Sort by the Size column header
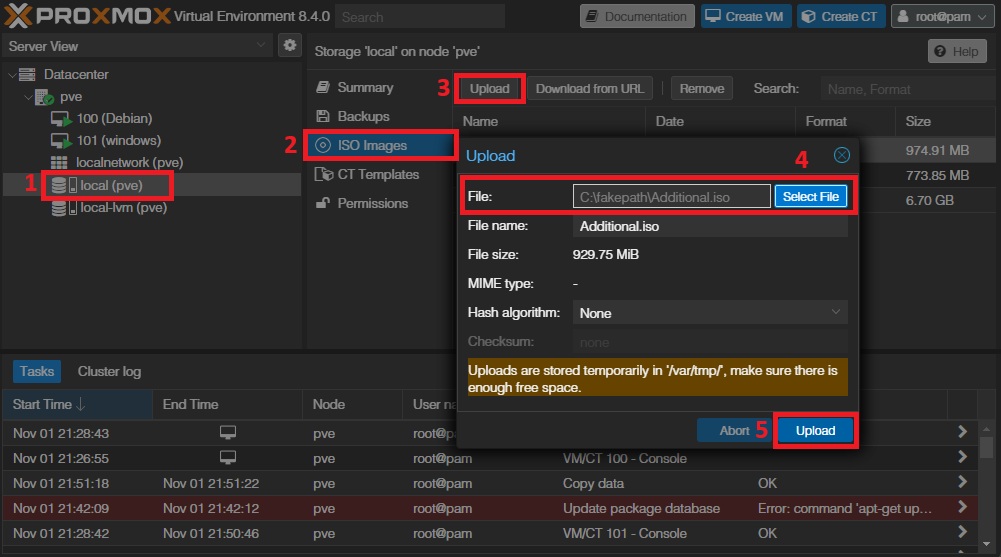 945,121
